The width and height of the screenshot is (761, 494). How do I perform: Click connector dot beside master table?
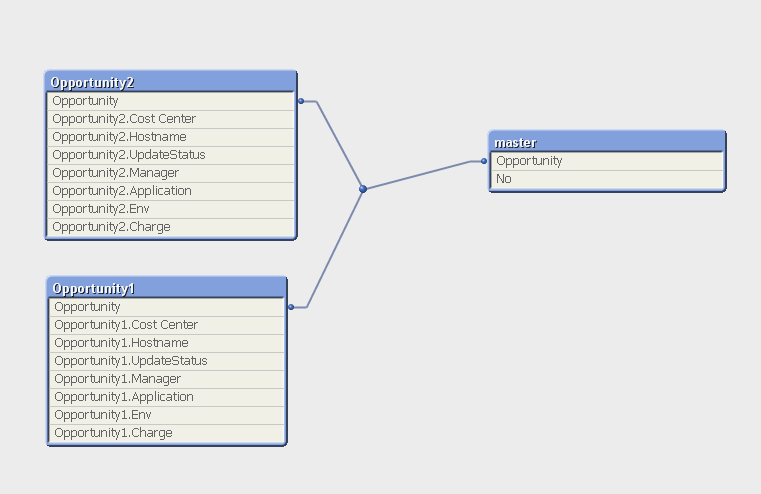tap(484, 161)
